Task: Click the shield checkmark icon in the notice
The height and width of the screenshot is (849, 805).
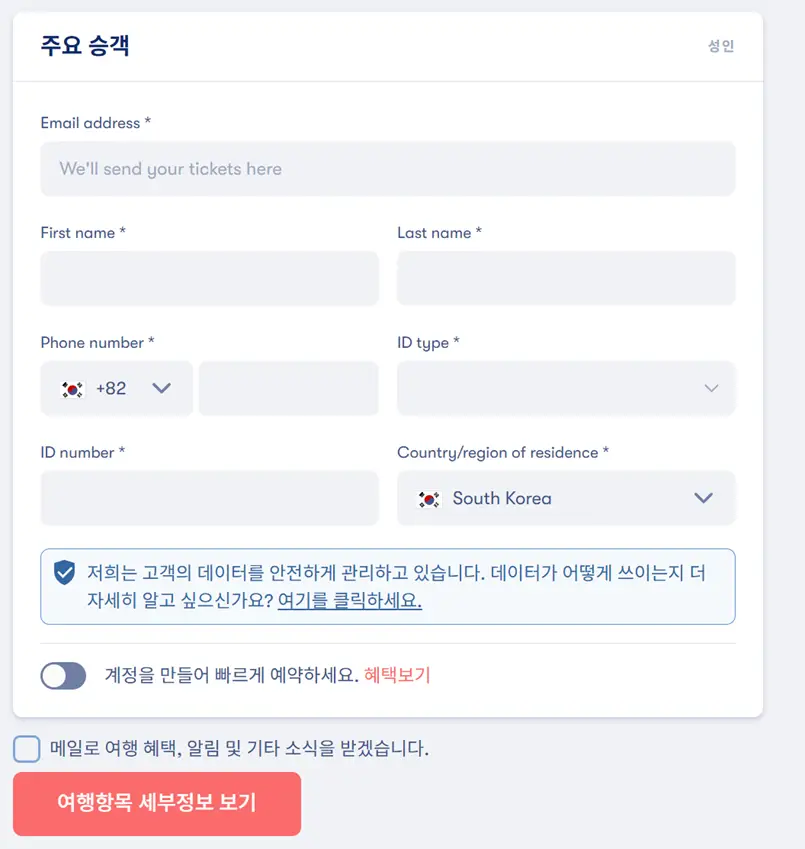Action: coord(65,573)
